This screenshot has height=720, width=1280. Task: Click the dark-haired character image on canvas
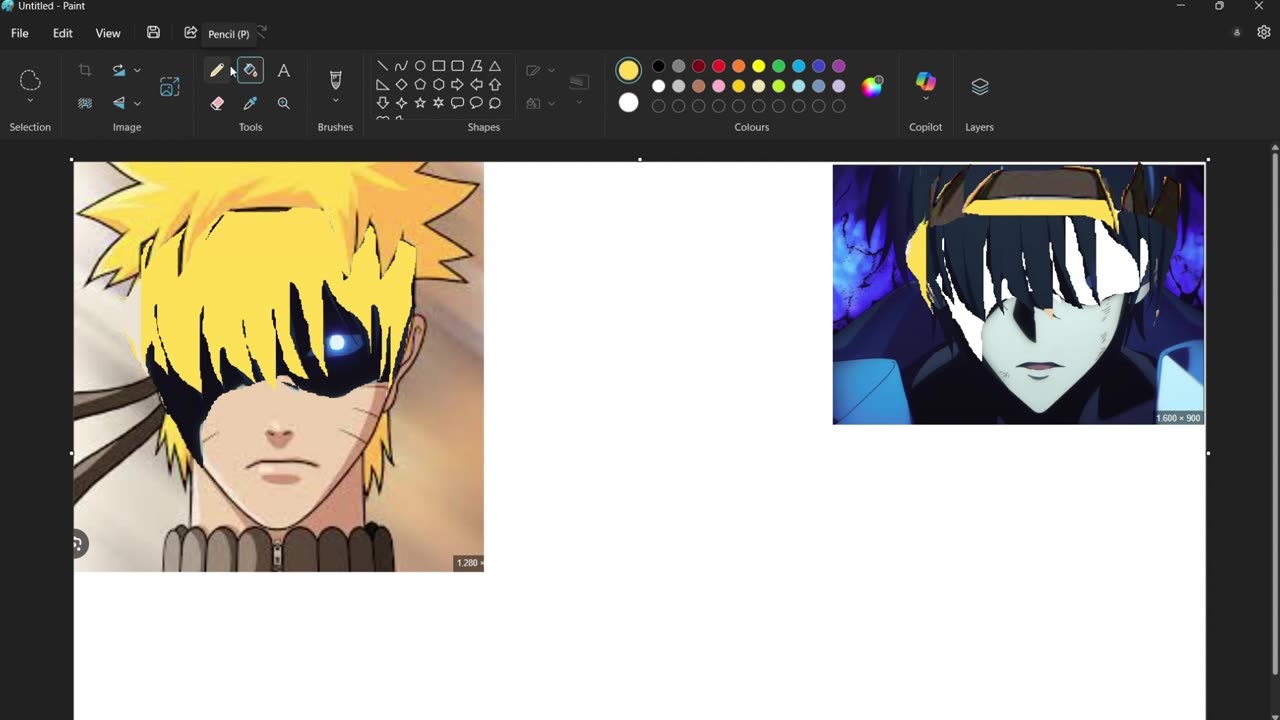point(1018,295)
